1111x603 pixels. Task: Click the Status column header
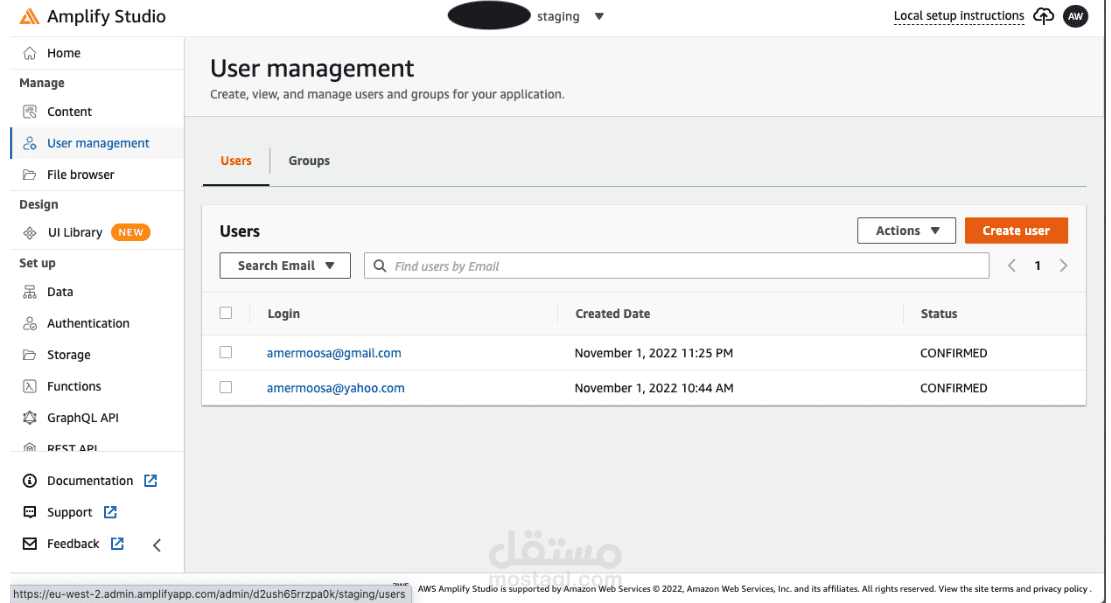point(939,314)
